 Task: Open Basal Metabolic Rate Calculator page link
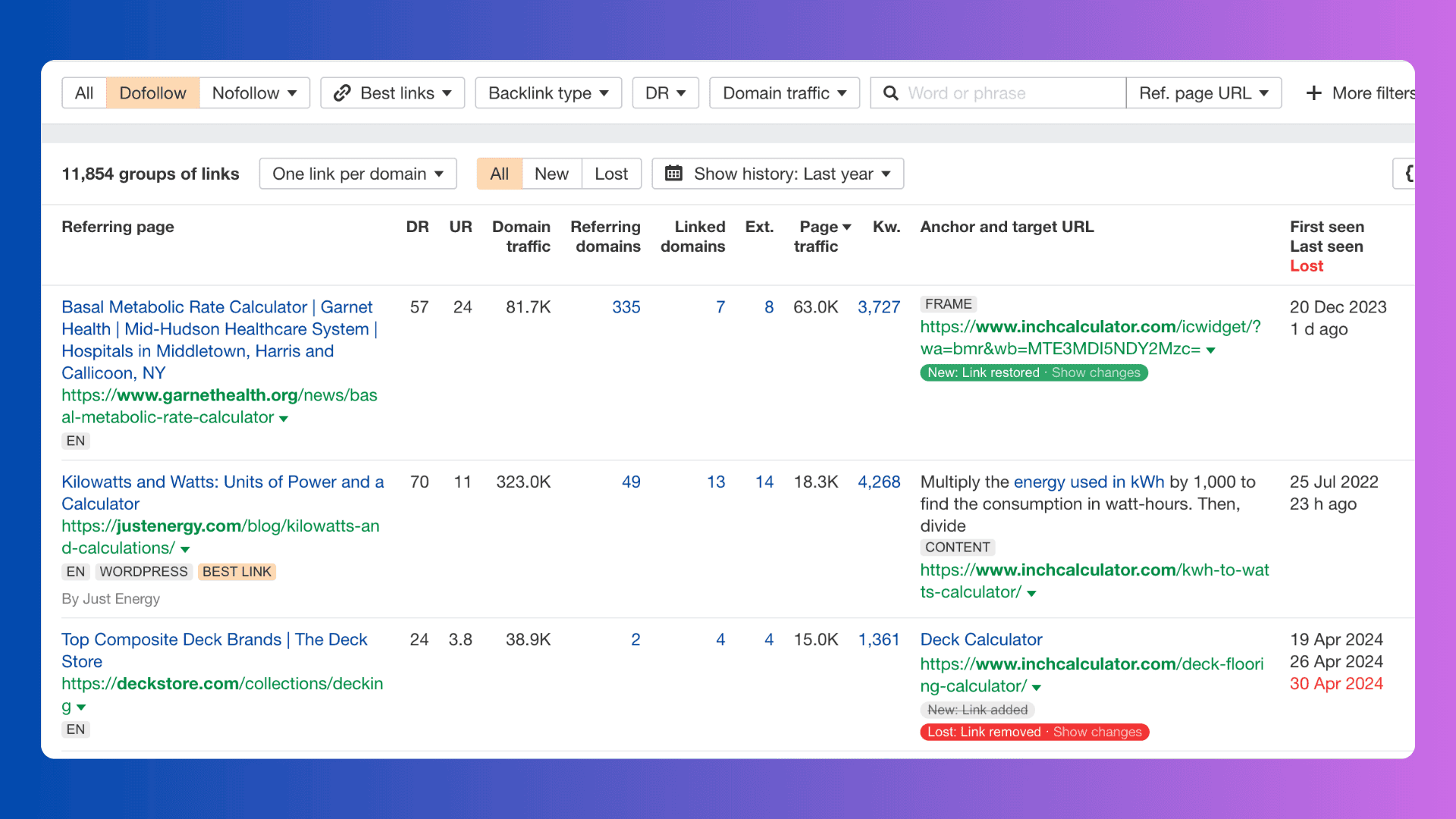point(219,340)
